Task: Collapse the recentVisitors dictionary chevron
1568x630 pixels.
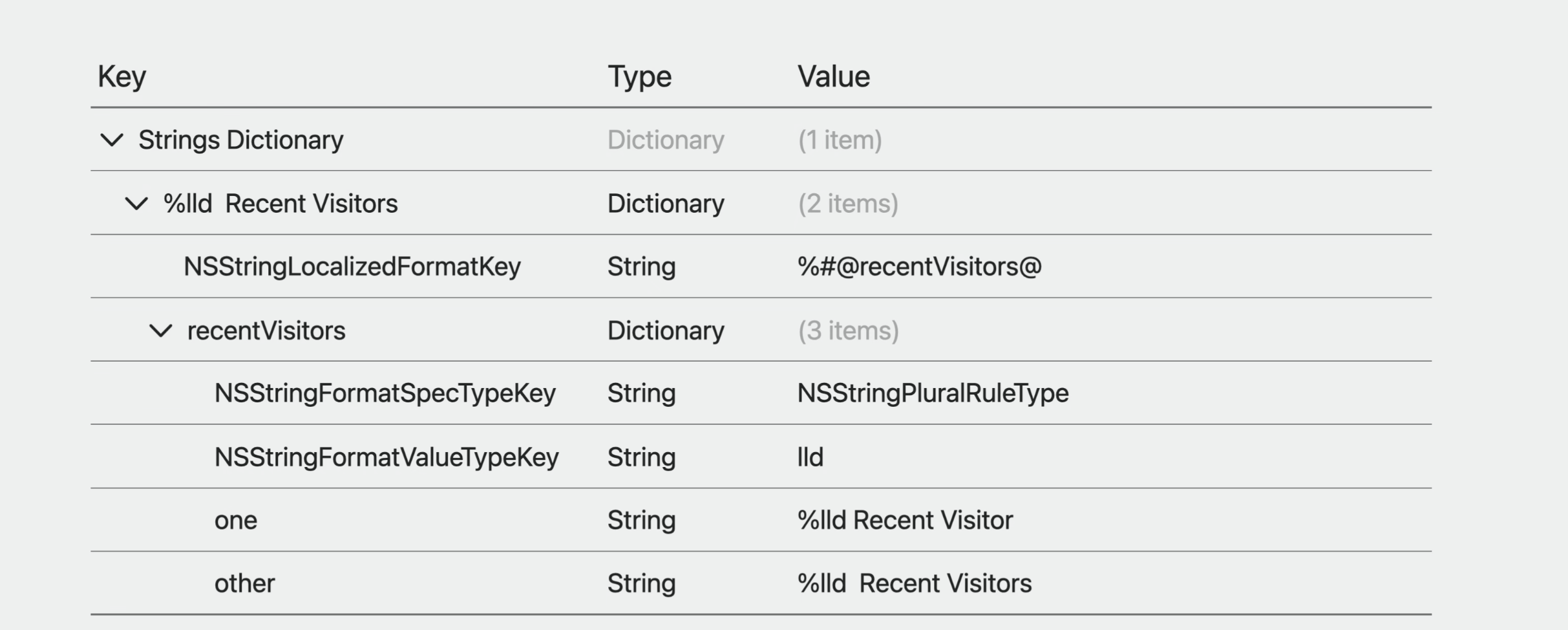Action: [x=161, y=331]
